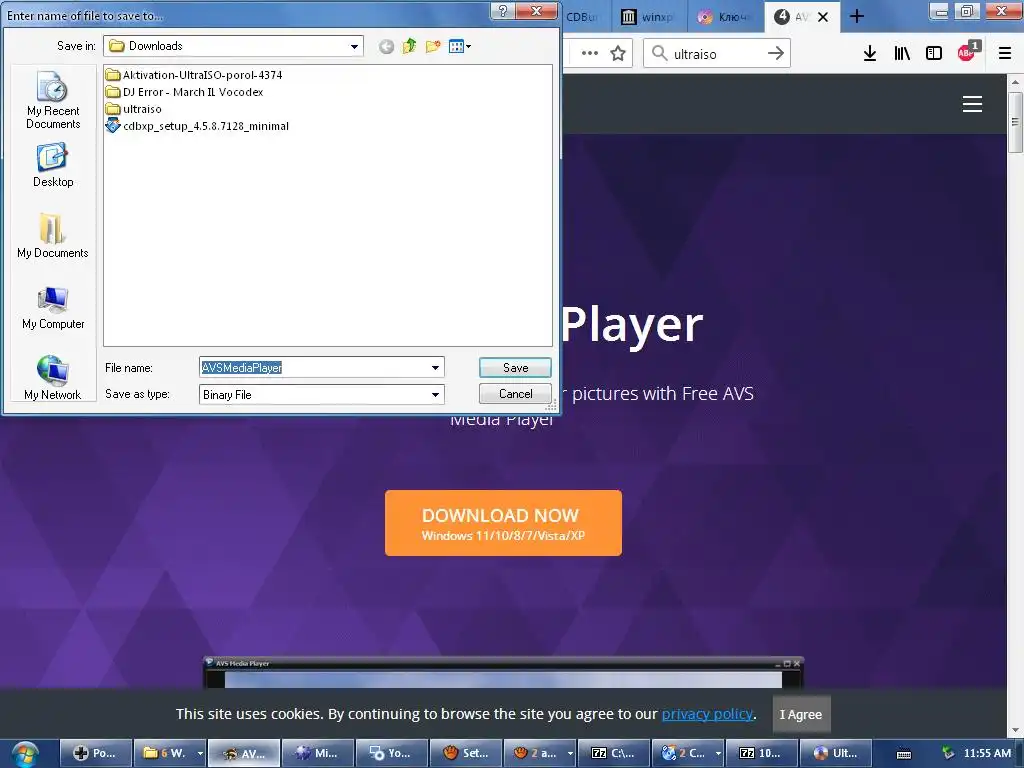The image size is (1024, 768).
Task: Open My Recent Documents in places bar
Action: pos(53,101)
